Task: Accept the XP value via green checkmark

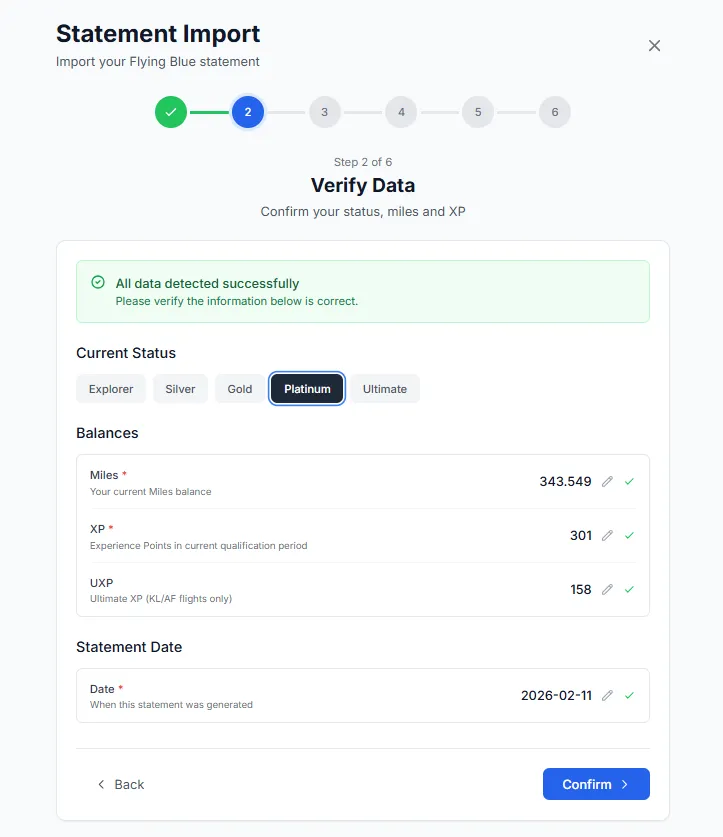Action: pyautogui.click(x=629, y=535)
